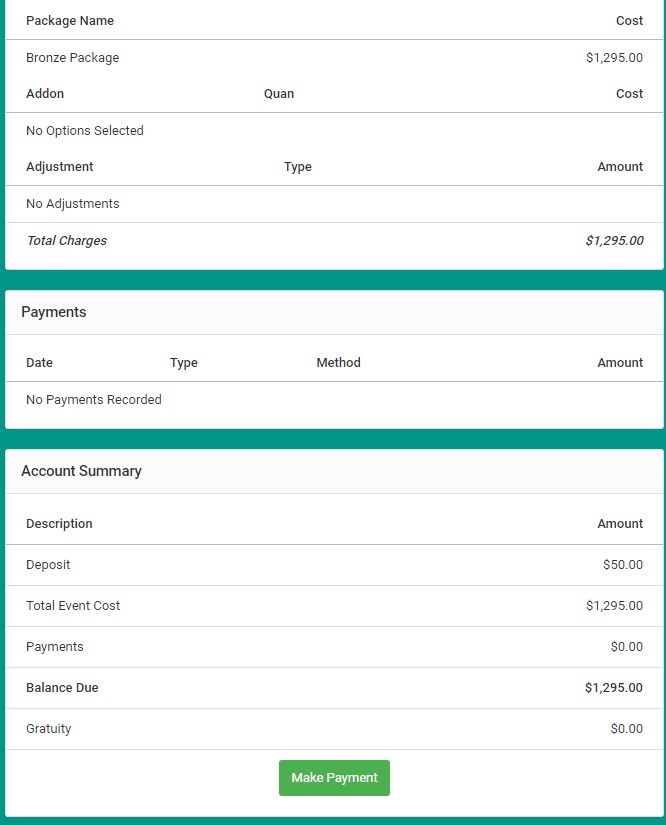This screenshot has width=666, height=825.
Task: Click the Make Payment button
Action: (334, 778)
